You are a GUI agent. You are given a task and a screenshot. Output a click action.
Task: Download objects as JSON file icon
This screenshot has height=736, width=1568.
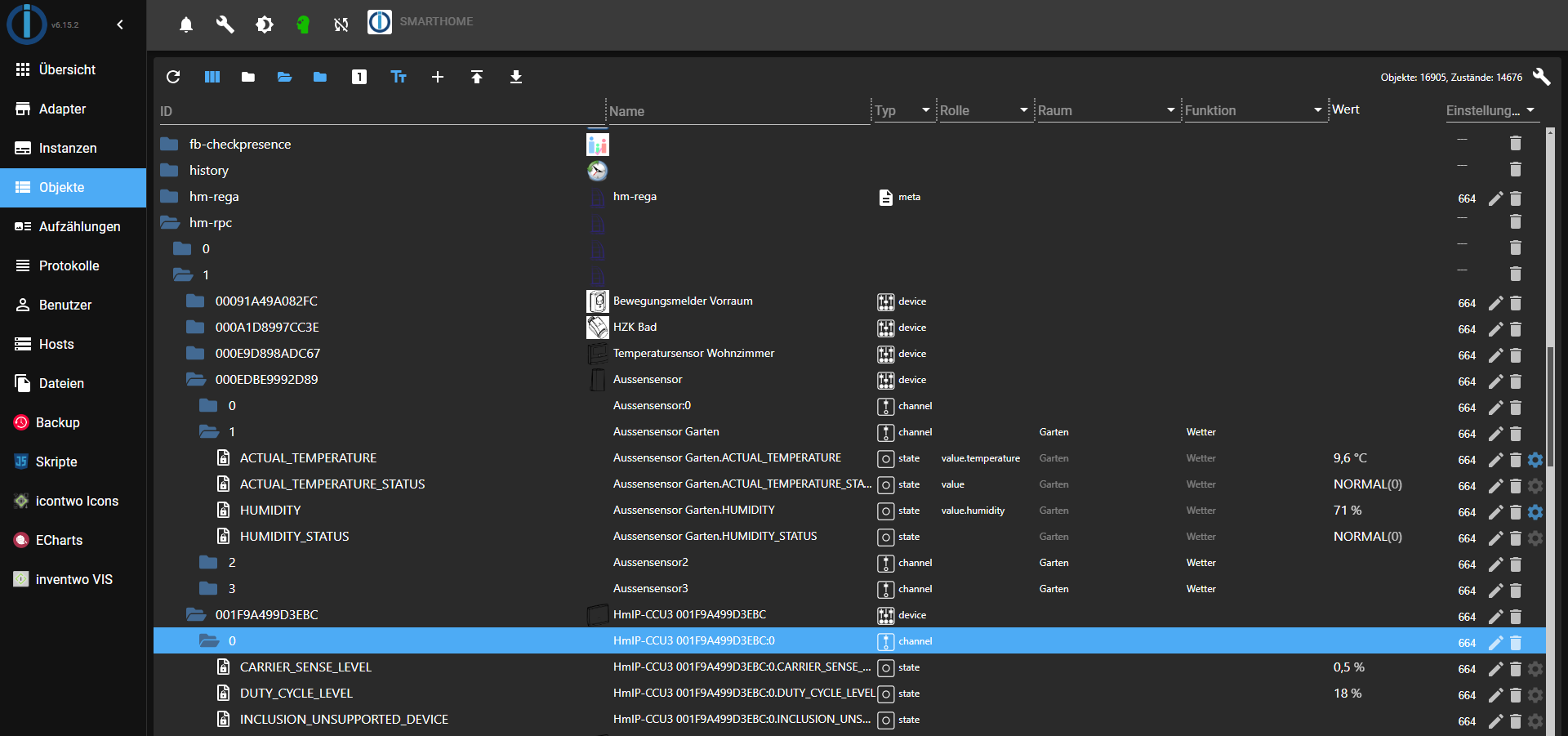click(516, 77)
